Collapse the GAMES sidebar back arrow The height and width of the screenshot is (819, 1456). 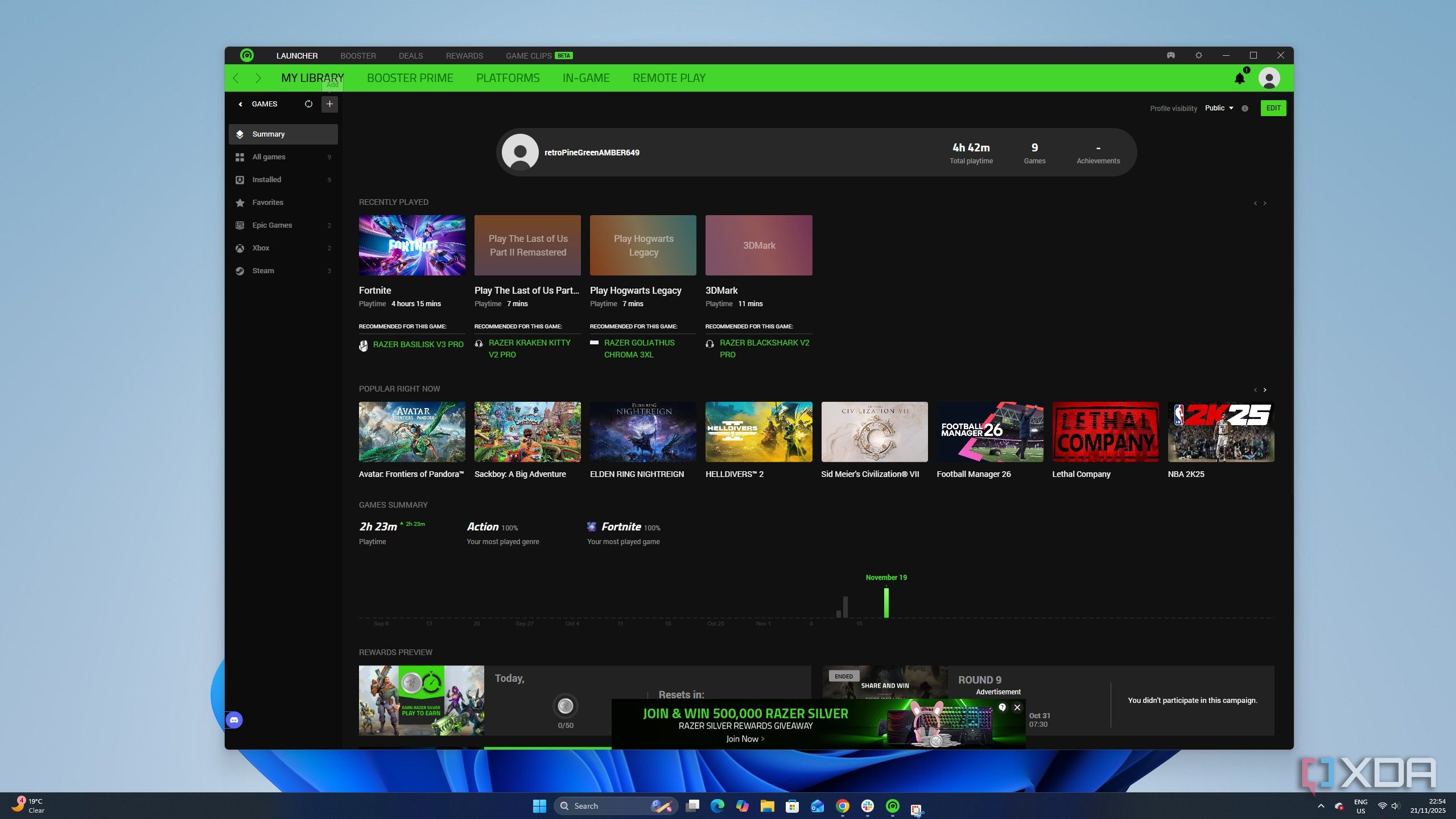point(240,104)
